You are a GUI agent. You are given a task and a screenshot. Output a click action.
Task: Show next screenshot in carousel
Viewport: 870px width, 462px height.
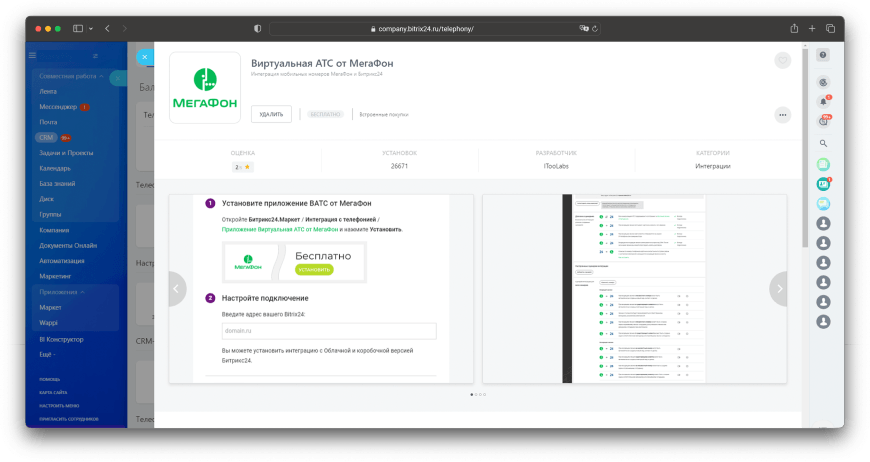(x=778, y=288)
